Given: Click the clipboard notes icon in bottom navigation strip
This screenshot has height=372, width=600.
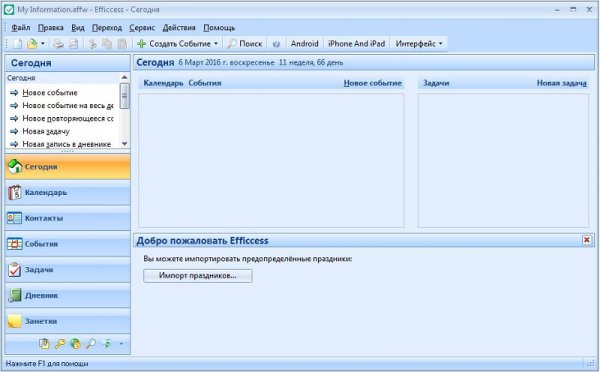Looking at the screenshot, I should click(44, 344).
